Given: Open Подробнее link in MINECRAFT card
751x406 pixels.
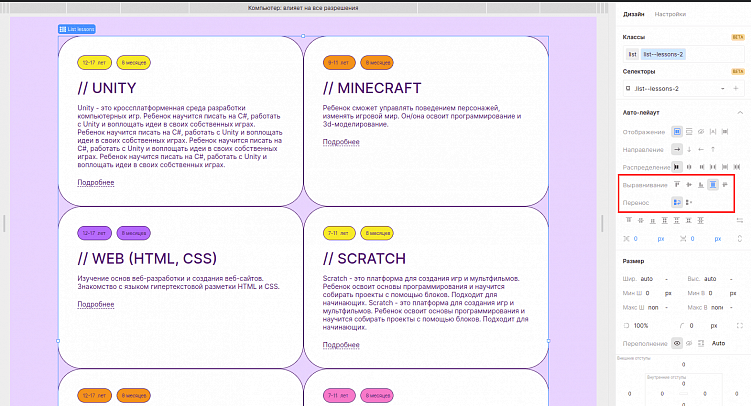Looking at the screenshot, I should [341, 142].
